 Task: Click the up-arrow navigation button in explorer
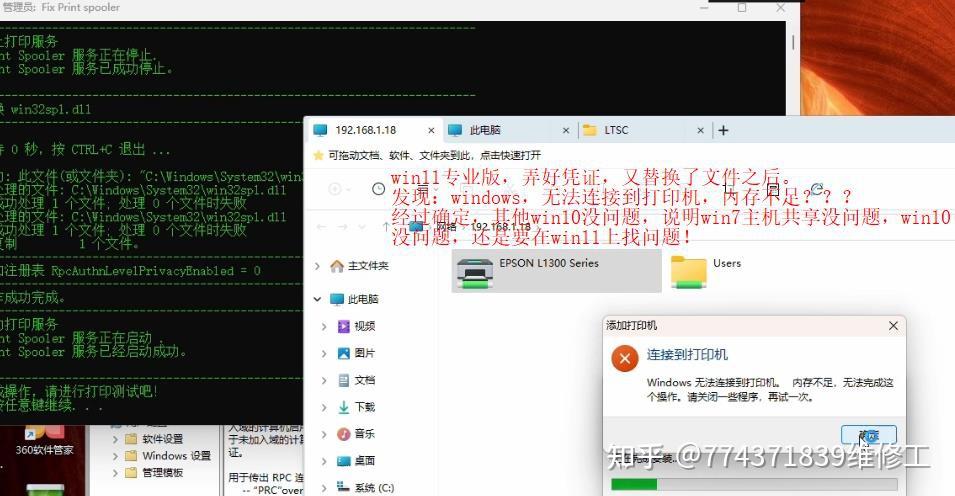point(386,227)
